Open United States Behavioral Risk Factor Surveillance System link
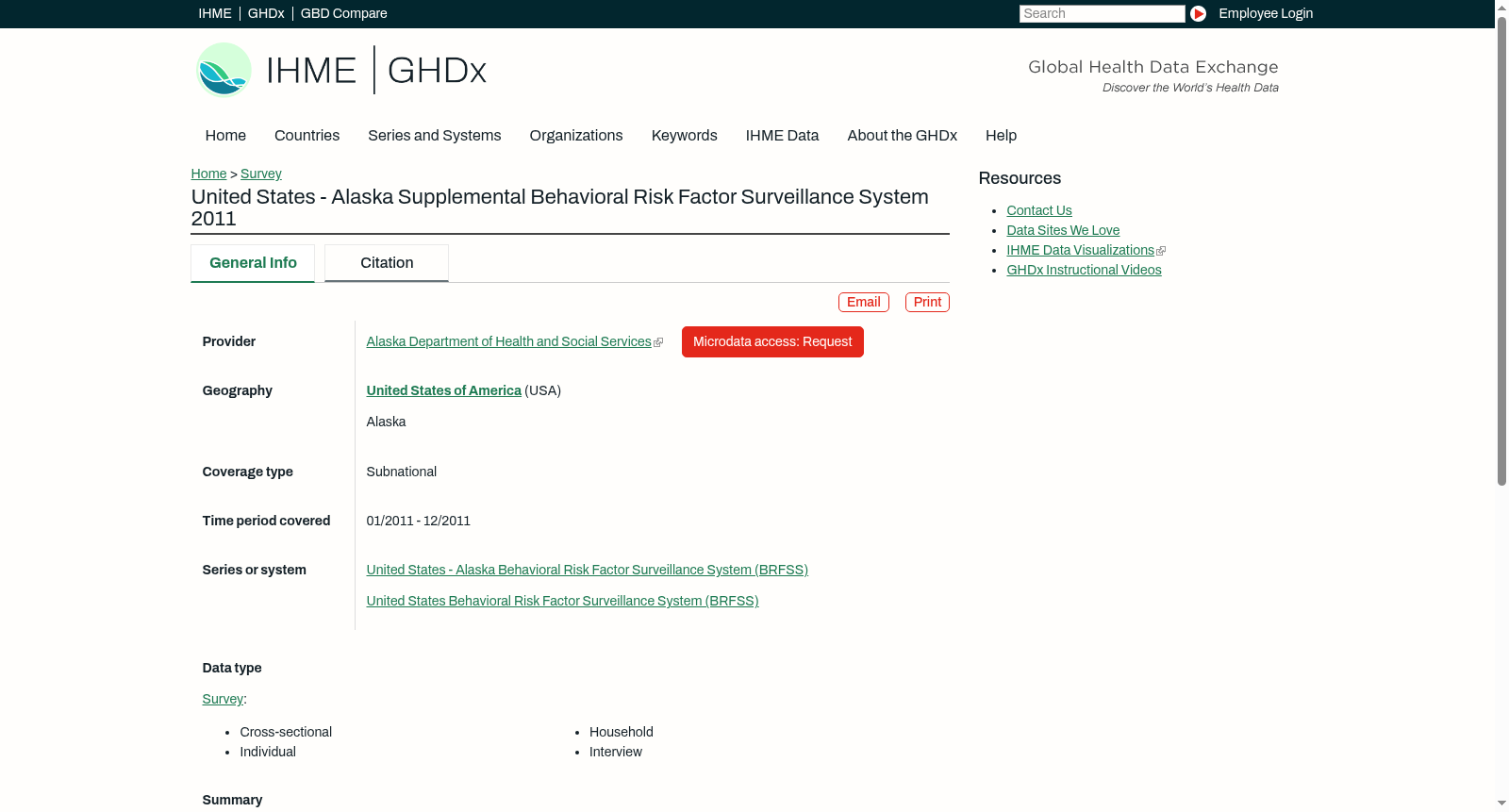Image resolution: width=1509 pixels, height=812 pixels. click(563, 601)
